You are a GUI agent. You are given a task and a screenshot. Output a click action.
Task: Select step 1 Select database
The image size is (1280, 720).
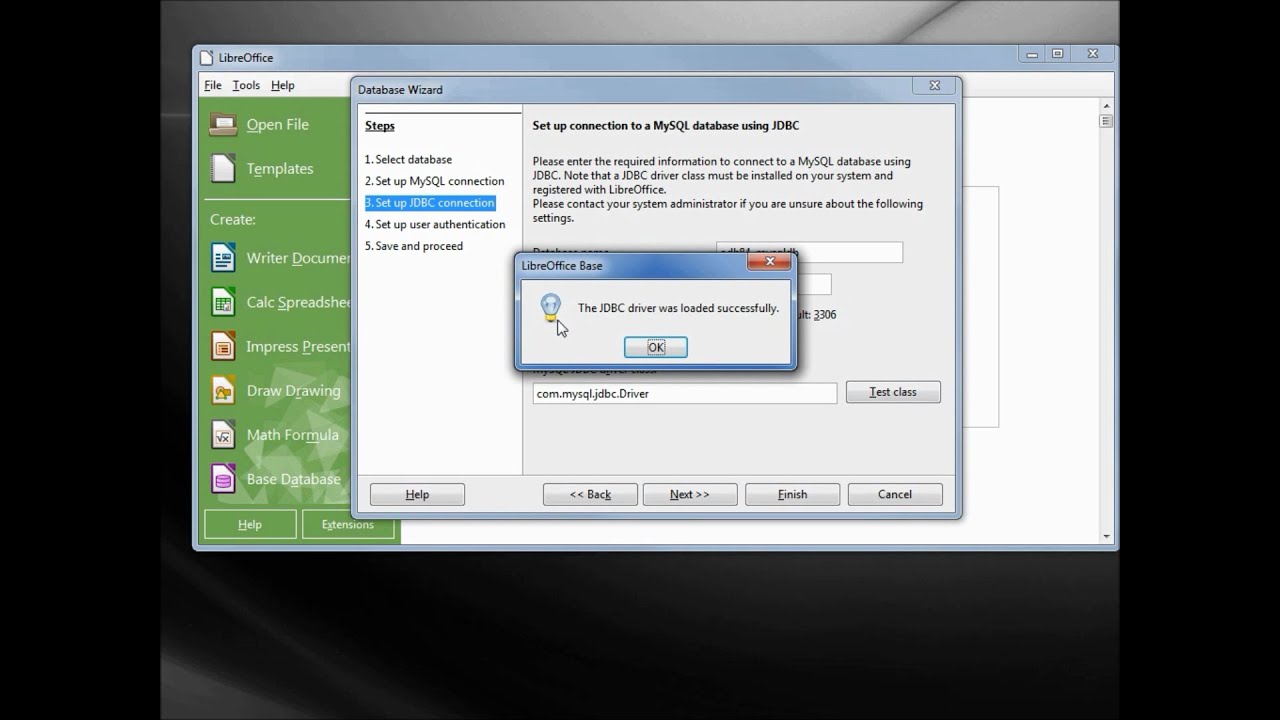408,159
